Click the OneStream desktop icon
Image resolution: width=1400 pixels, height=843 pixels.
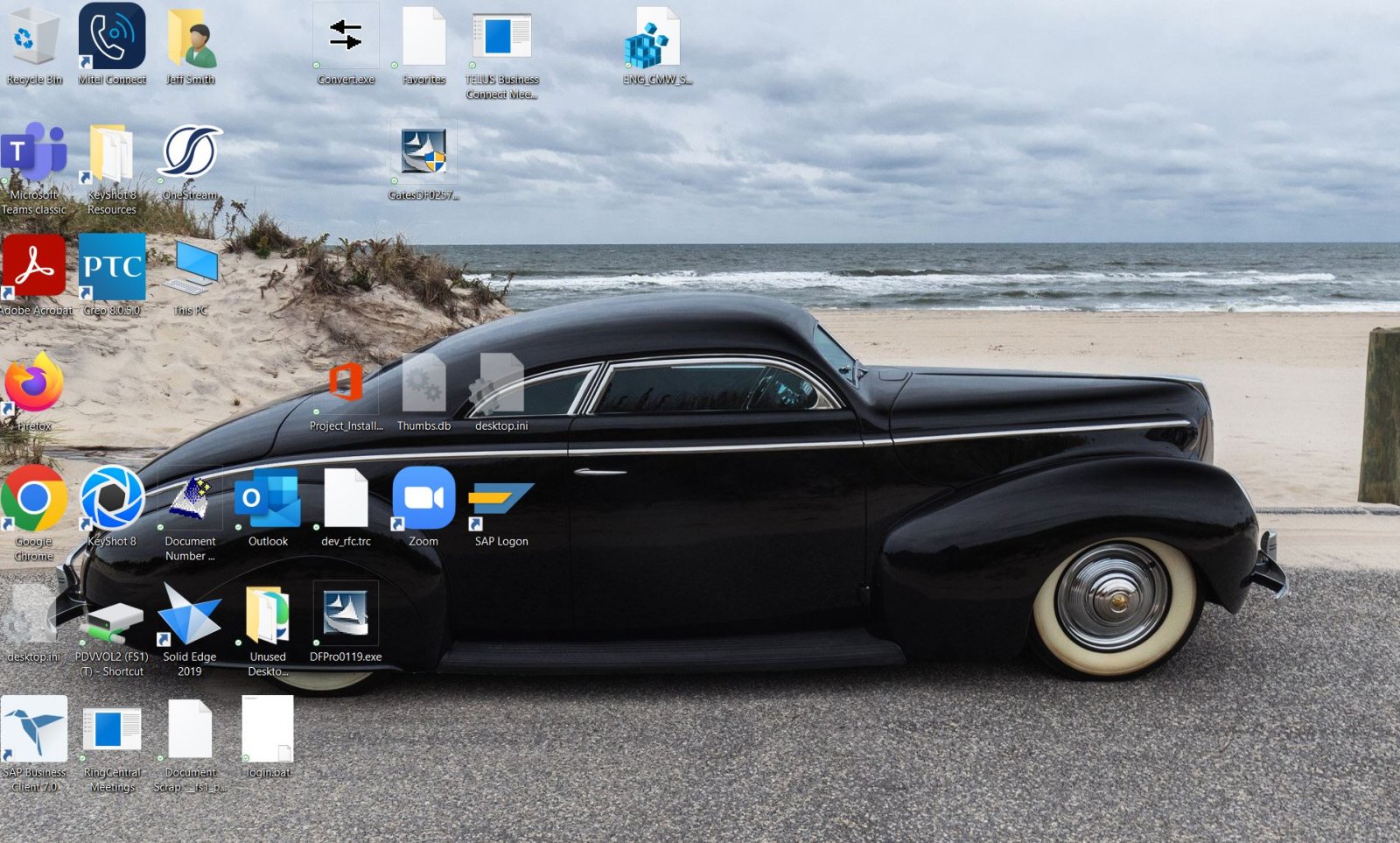[190, 152]
